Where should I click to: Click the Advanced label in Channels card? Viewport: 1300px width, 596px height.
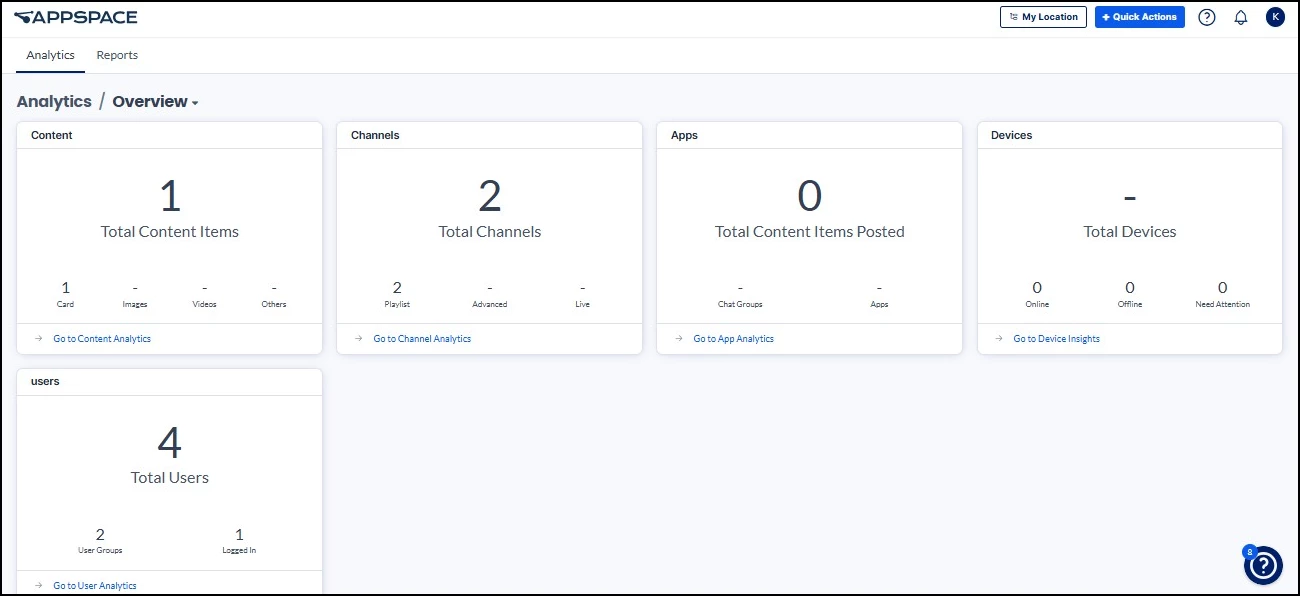tap(490, 304)
